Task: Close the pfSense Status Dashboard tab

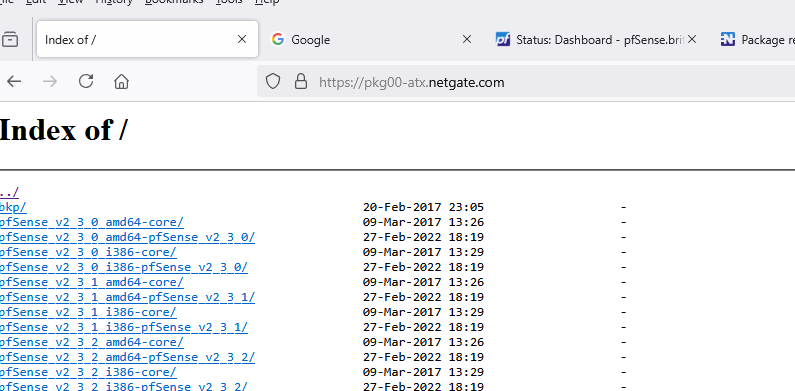Action: tap(692, 39)
